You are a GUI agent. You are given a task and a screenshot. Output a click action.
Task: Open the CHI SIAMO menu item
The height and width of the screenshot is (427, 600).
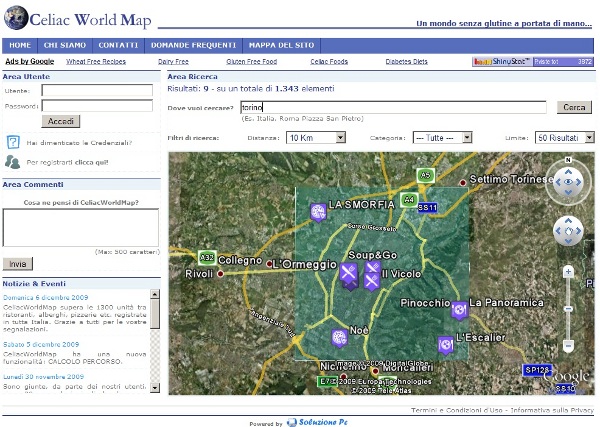65,46
